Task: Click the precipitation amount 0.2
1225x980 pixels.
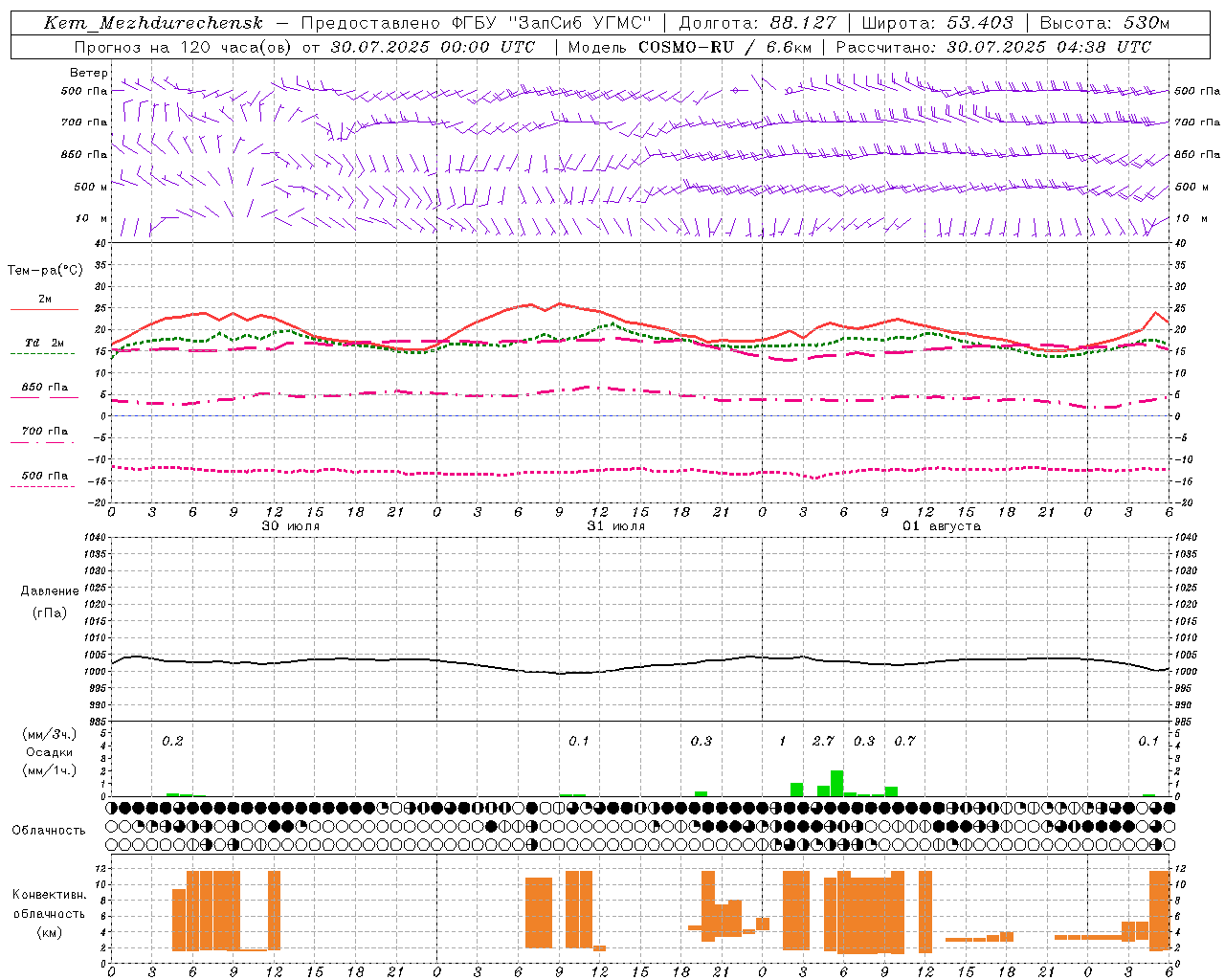Action: coord(172,741)
